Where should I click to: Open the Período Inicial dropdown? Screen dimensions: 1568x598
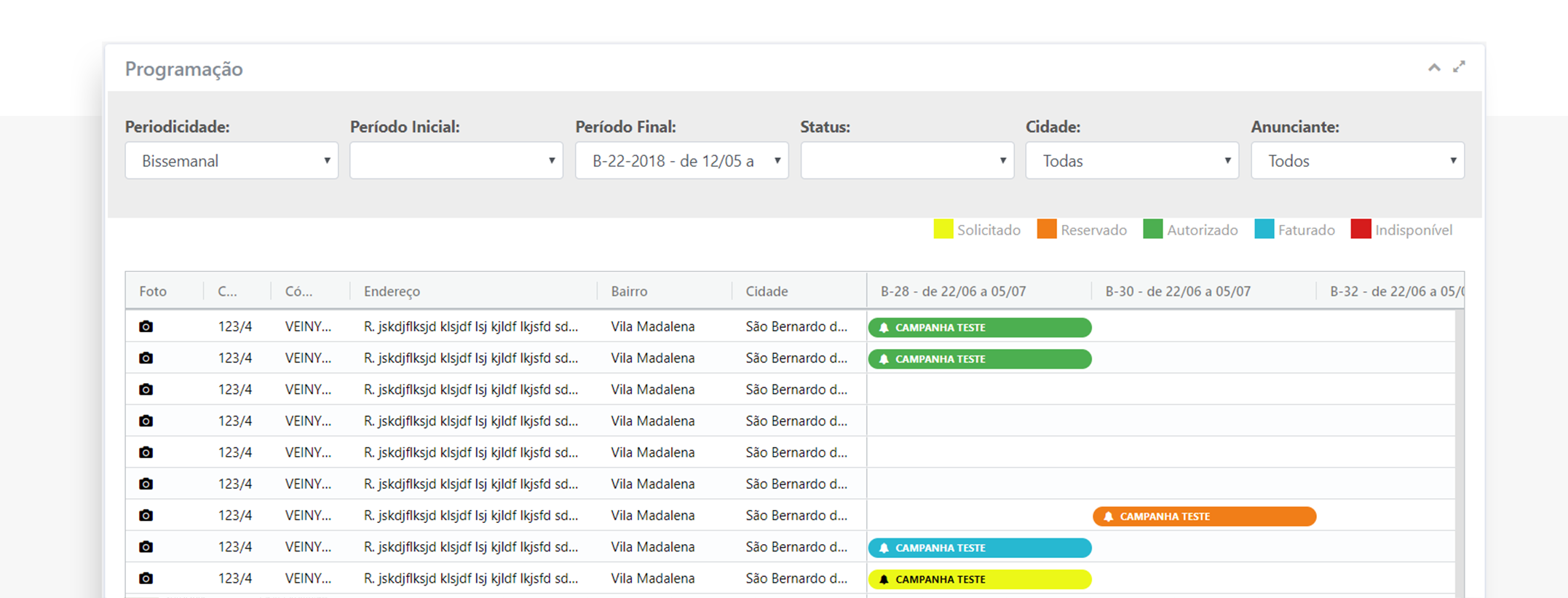[456, 161]
